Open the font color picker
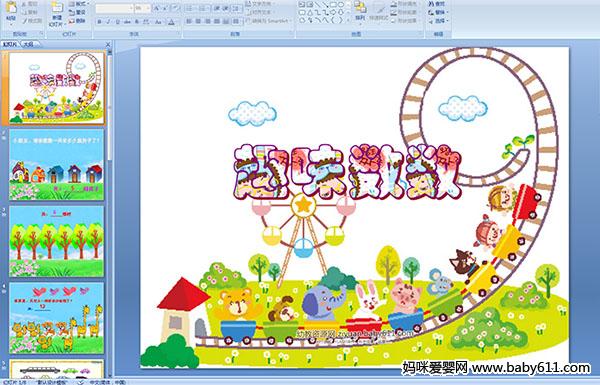The image size is (600, 385). click(x=171, y=22)
